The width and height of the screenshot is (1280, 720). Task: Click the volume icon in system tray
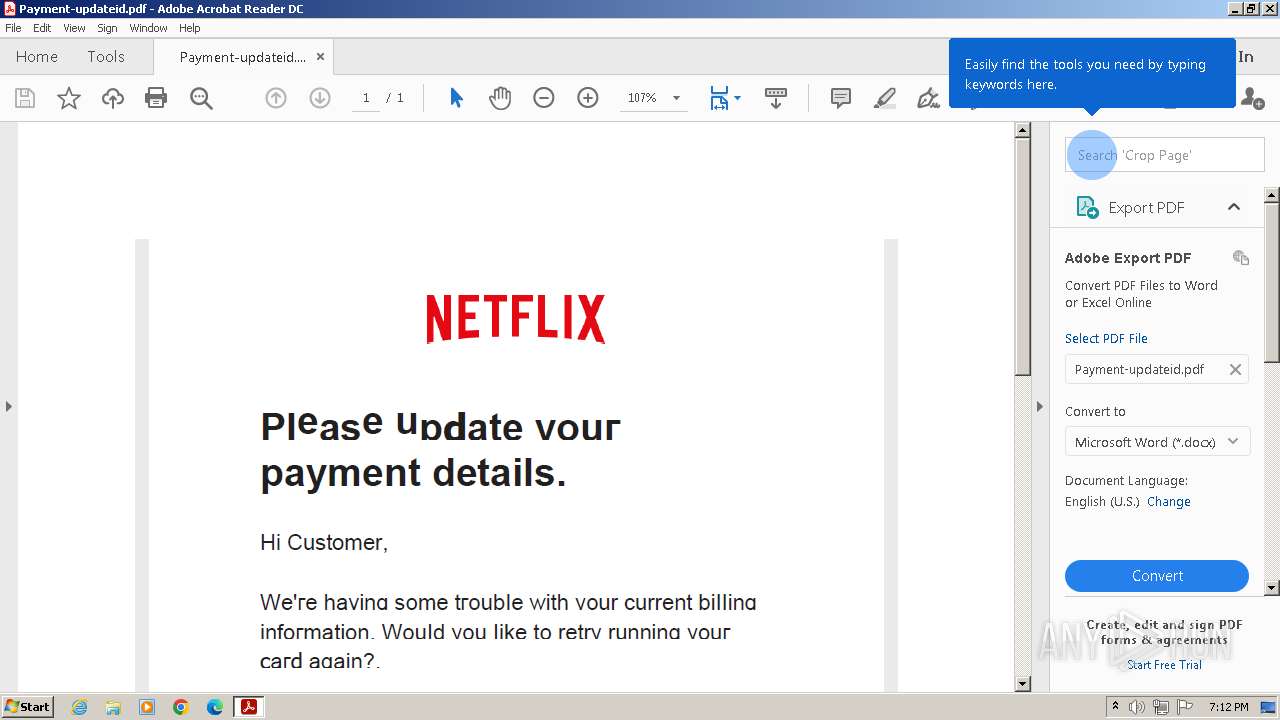click(x=1137, y=707)
